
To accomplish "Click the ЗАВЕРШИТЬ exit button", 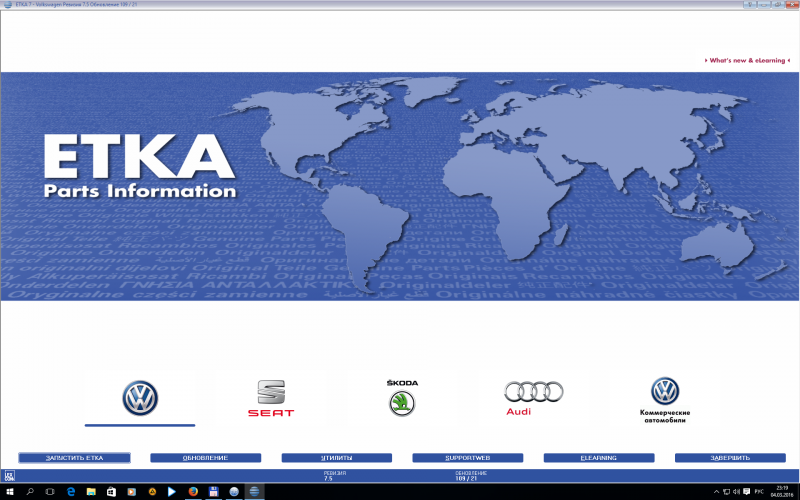I will click(x=730, y=458).
